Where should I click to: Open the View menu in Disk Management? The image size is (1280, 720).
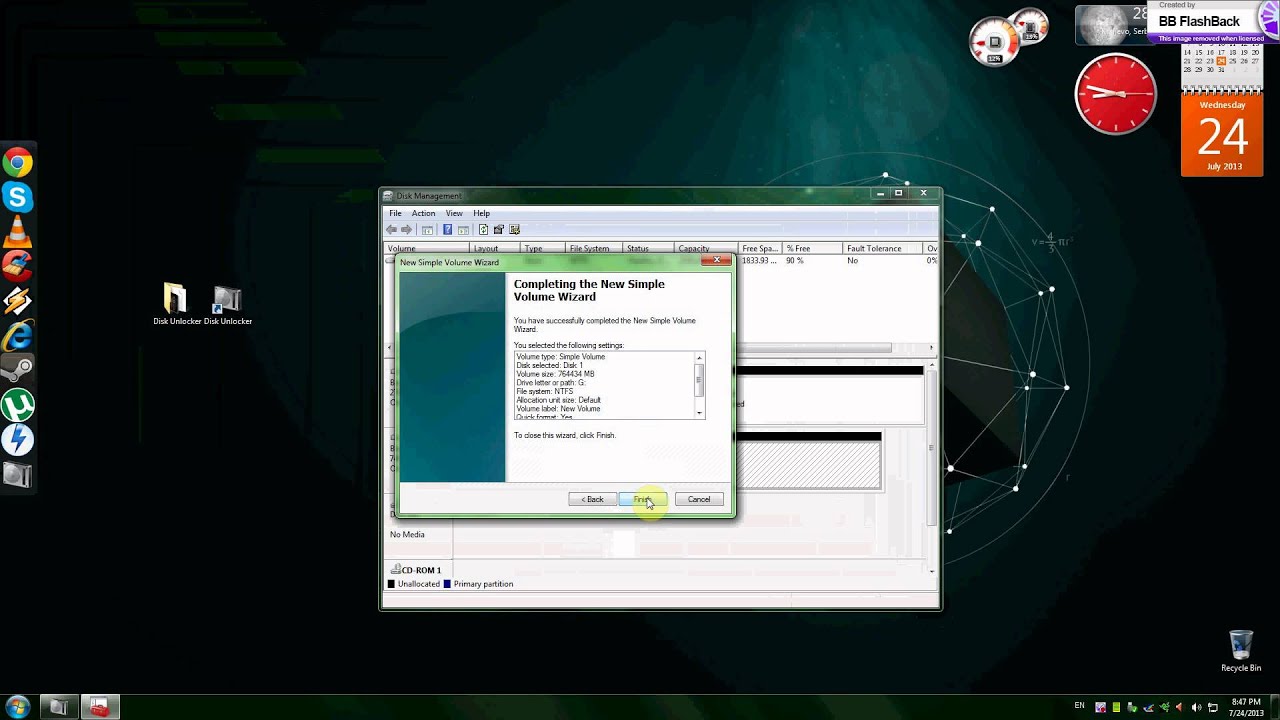point(454,213)
